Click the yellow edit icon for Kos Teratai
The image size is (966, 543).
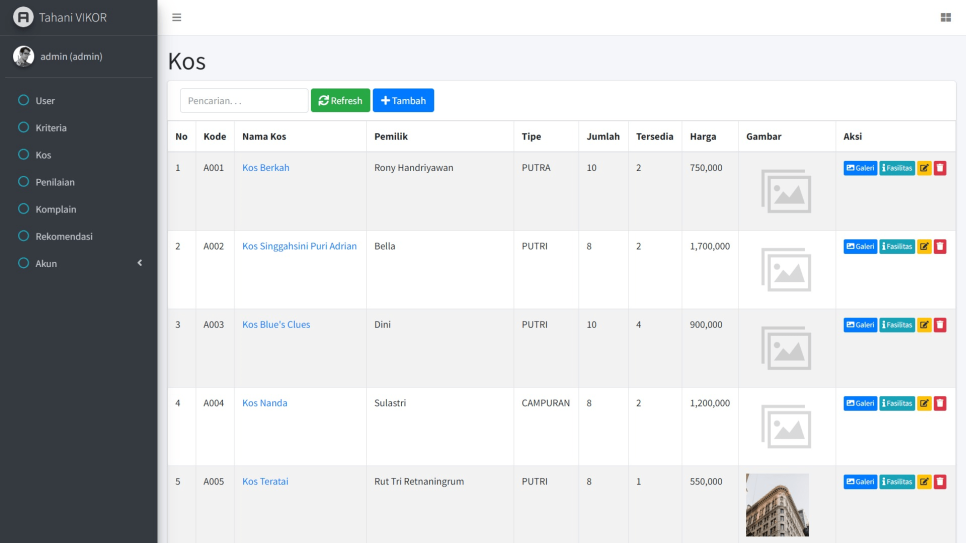[924, 482]
